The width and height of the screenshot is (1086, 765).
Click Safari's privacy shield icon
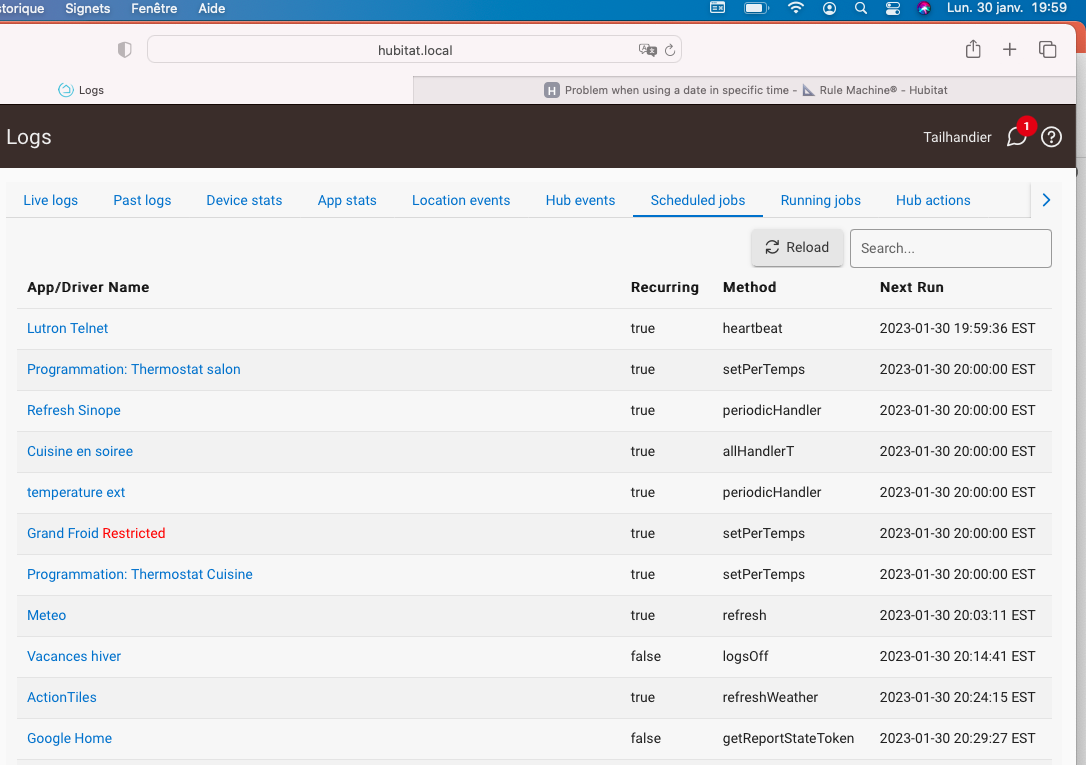point(125,50)
